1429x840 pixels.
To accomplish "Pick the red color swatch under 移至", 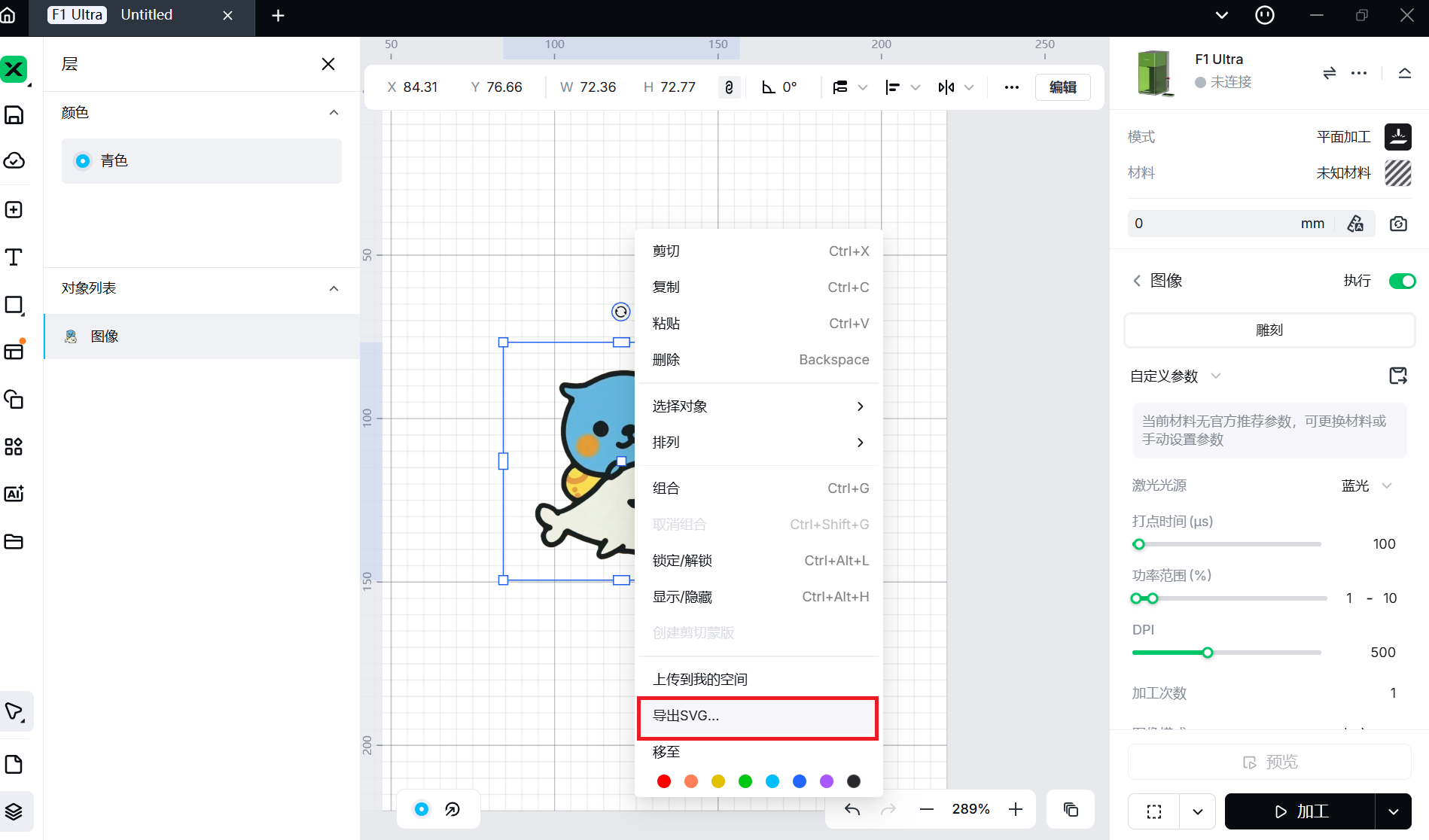I will [663, 781].
